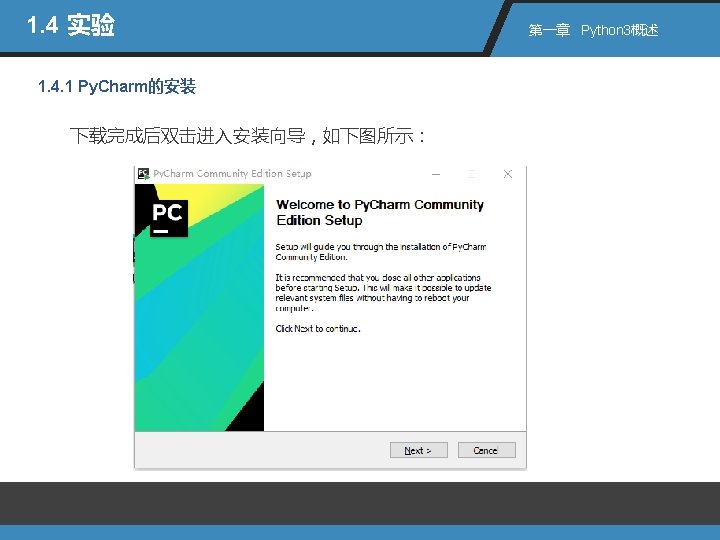720x540 pixels.
Task: Minimize the PyCharm setup window
Action: [436, 174]
